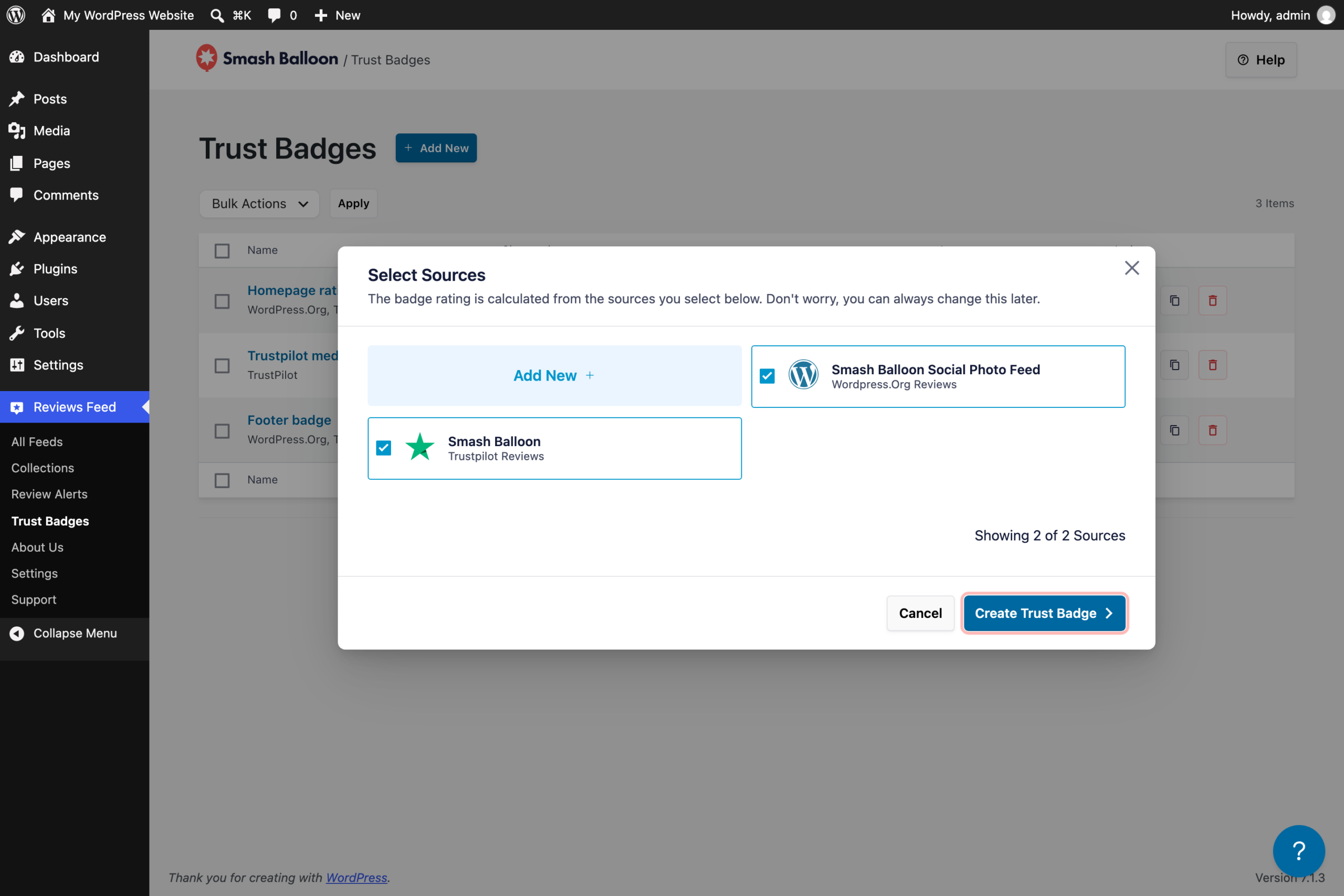Viewport: 1344px width, 896px height.
Task: Open the floating help question mark bubble
Action: pos(1298,851)
